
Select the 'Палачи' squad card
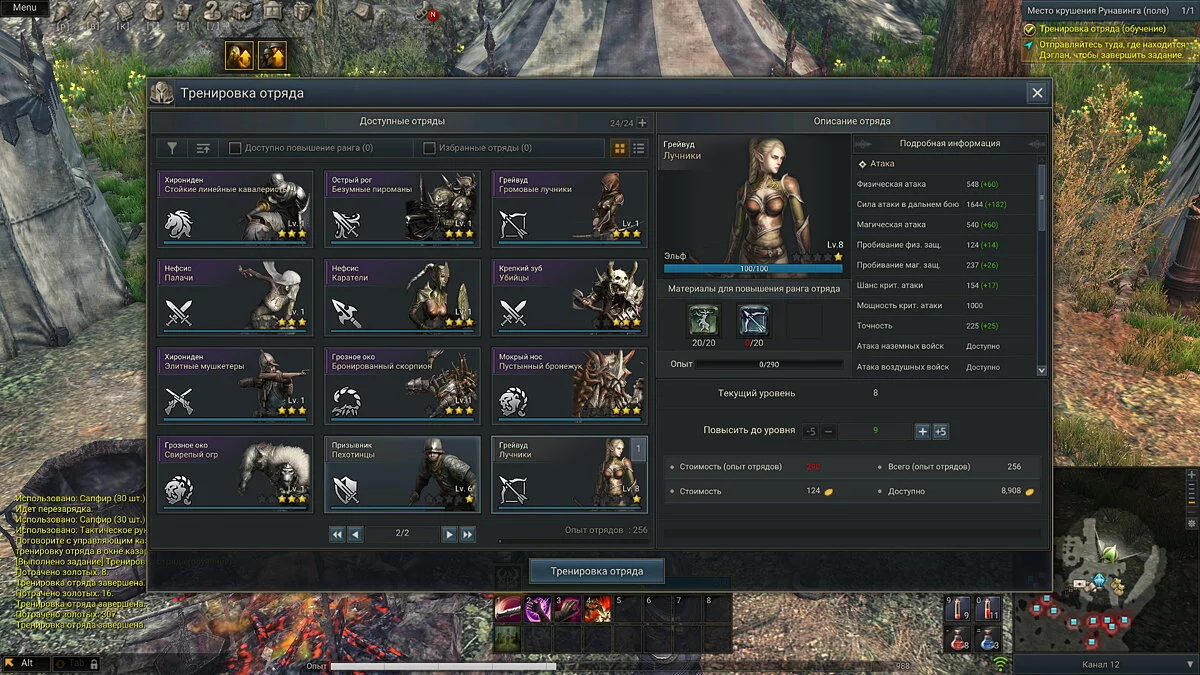click(x=235, y=297)
